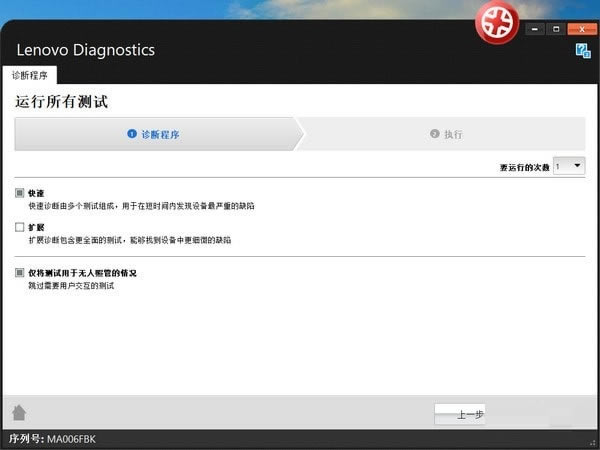This screenshot has height=450, width=600.
Task: Toggle the 仅将测试用于无人照管的情况 checkbox
Action: (x=20, y=272)
